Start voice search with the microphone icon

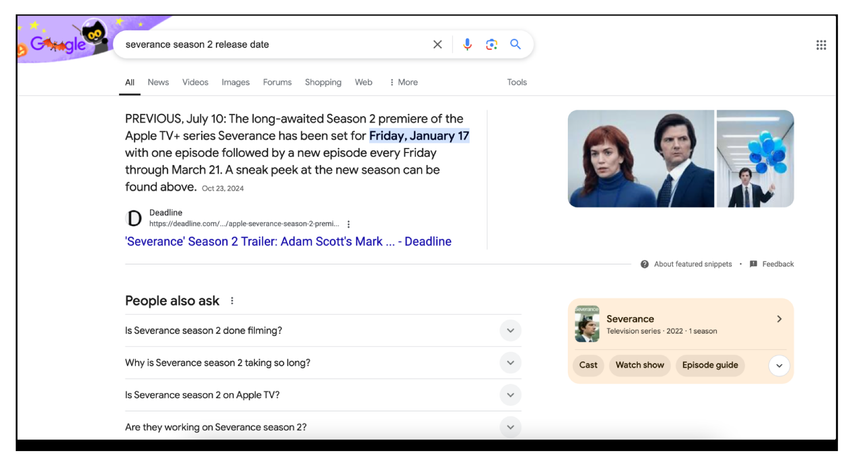467,45
